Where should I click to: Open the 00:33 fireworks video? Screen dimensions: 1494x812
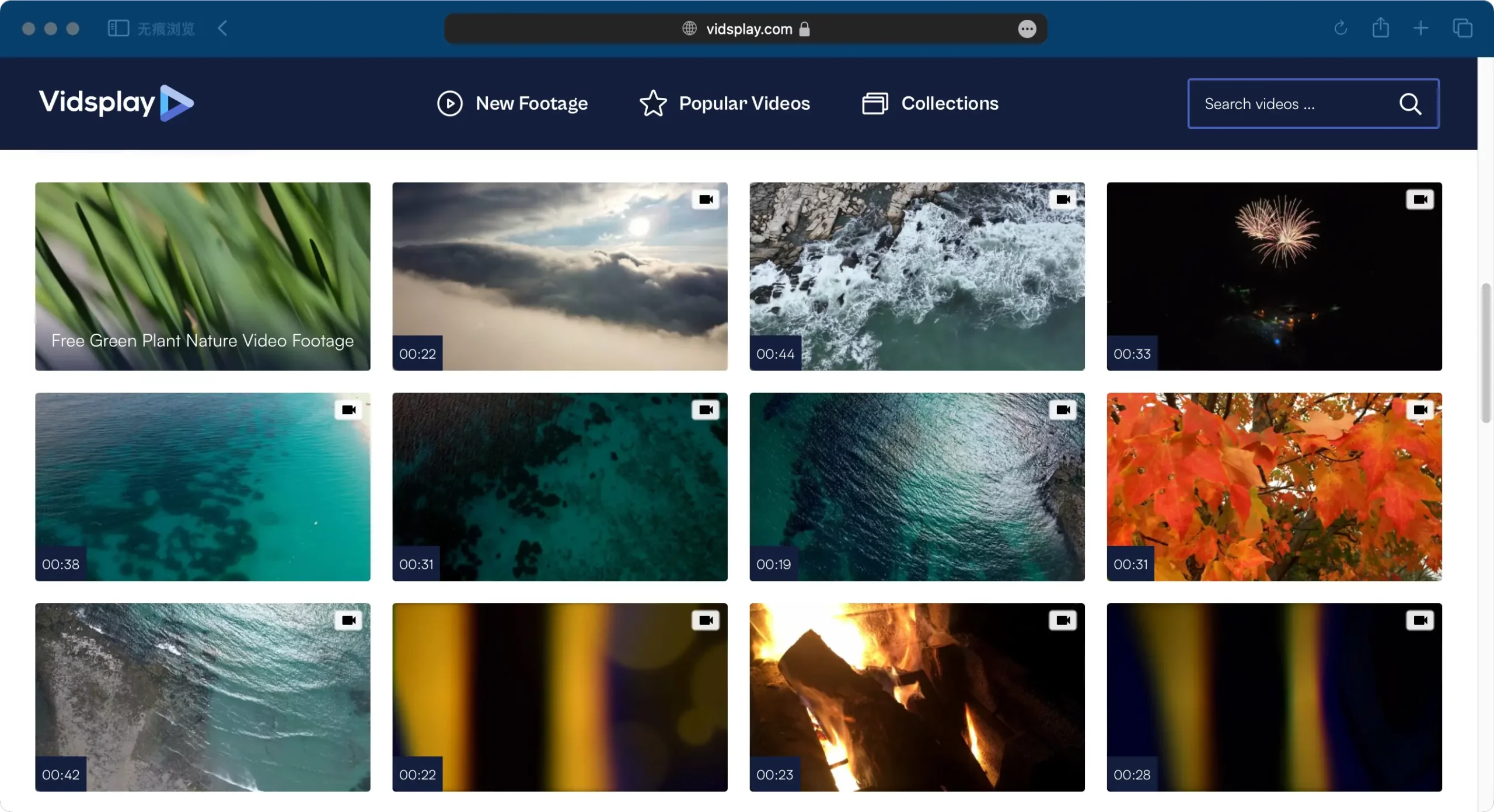[1274, 276]
